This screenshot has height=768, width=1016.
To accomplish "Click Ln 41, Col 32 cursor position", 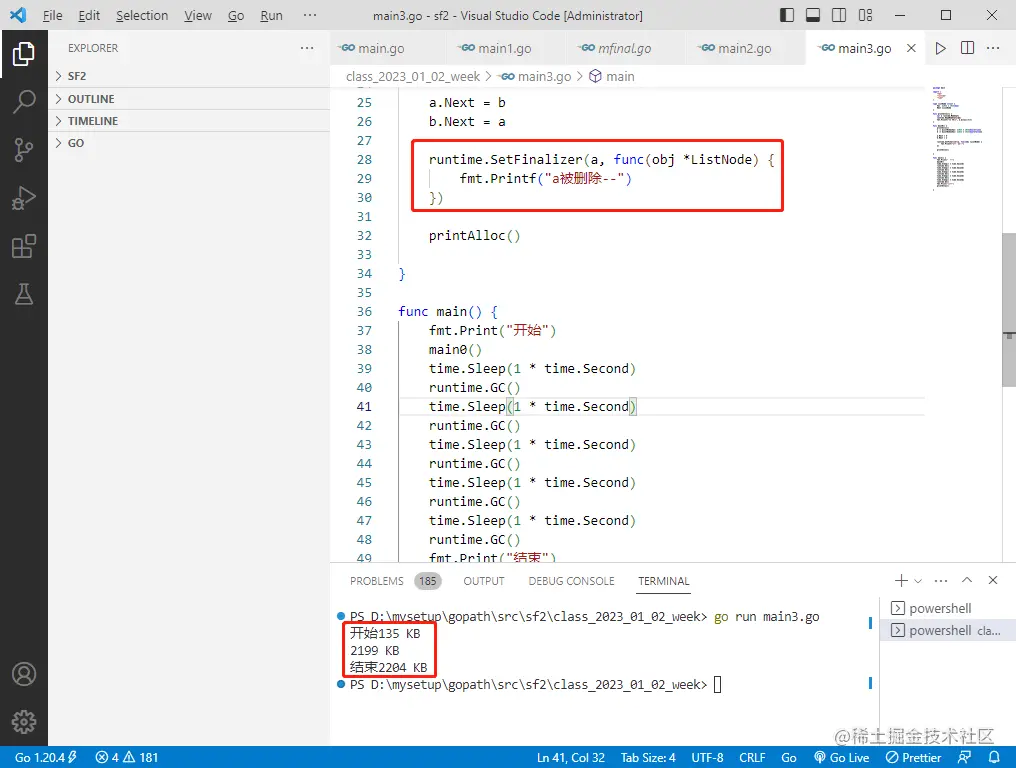I will tap(570, 757).
